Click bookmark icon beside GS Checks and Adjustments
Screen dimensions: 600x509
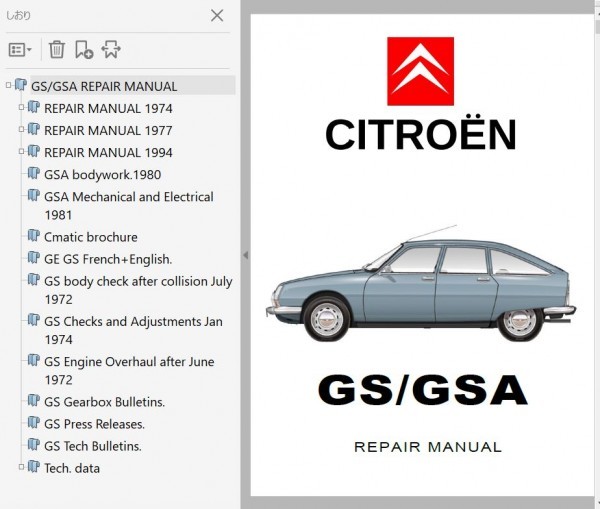(34, 320)
